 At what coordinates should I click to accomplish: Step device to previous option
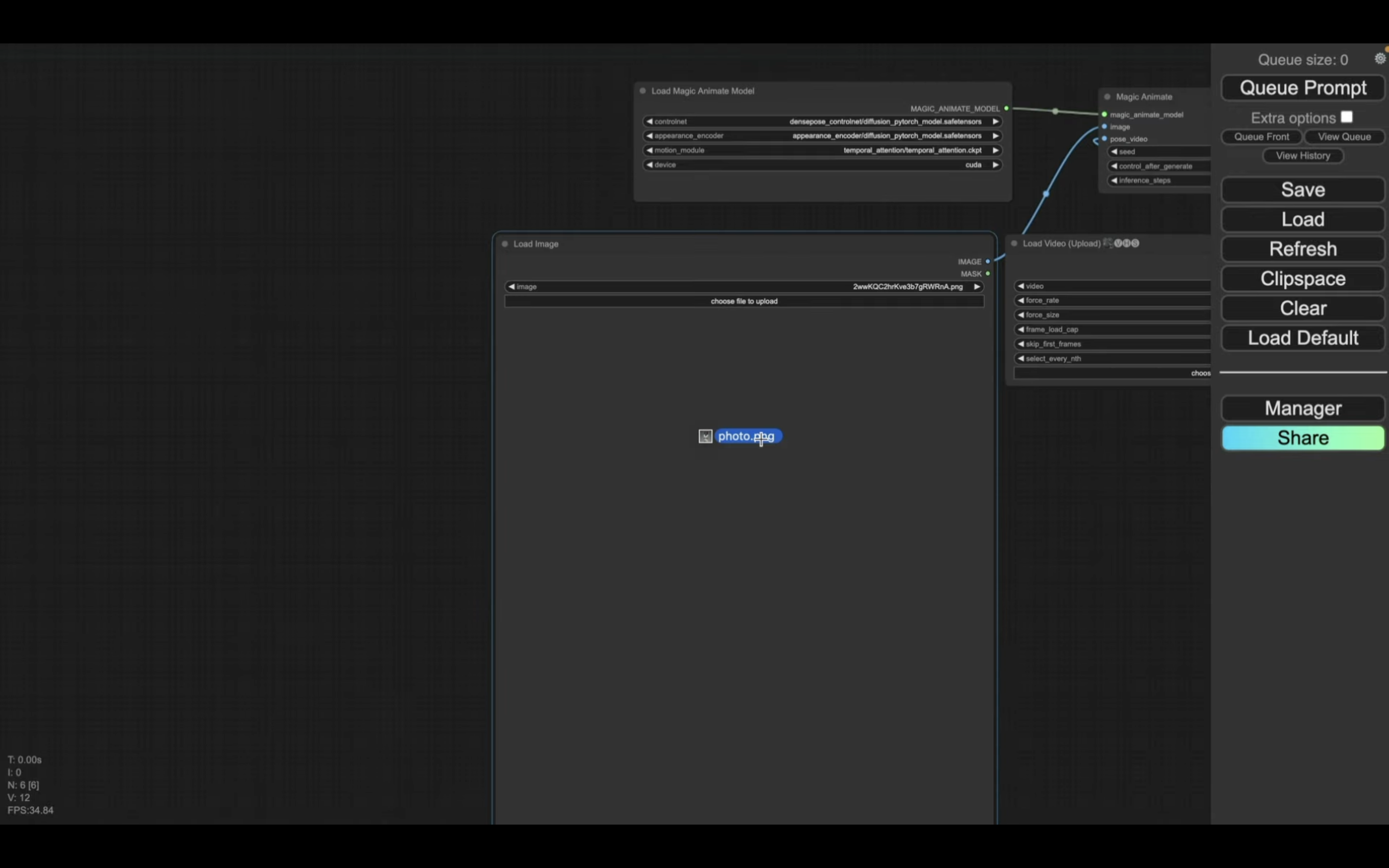click(649, 165)
